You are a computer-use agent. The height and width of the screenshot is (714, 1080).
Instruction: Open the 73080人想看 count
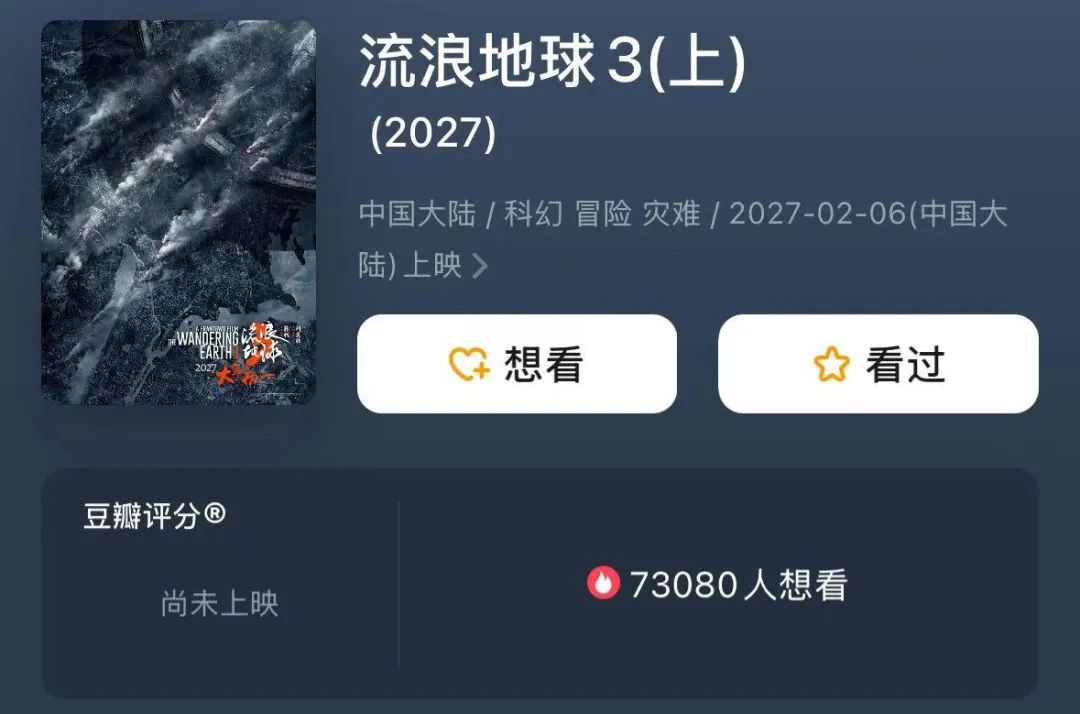(x=738, y=585)
